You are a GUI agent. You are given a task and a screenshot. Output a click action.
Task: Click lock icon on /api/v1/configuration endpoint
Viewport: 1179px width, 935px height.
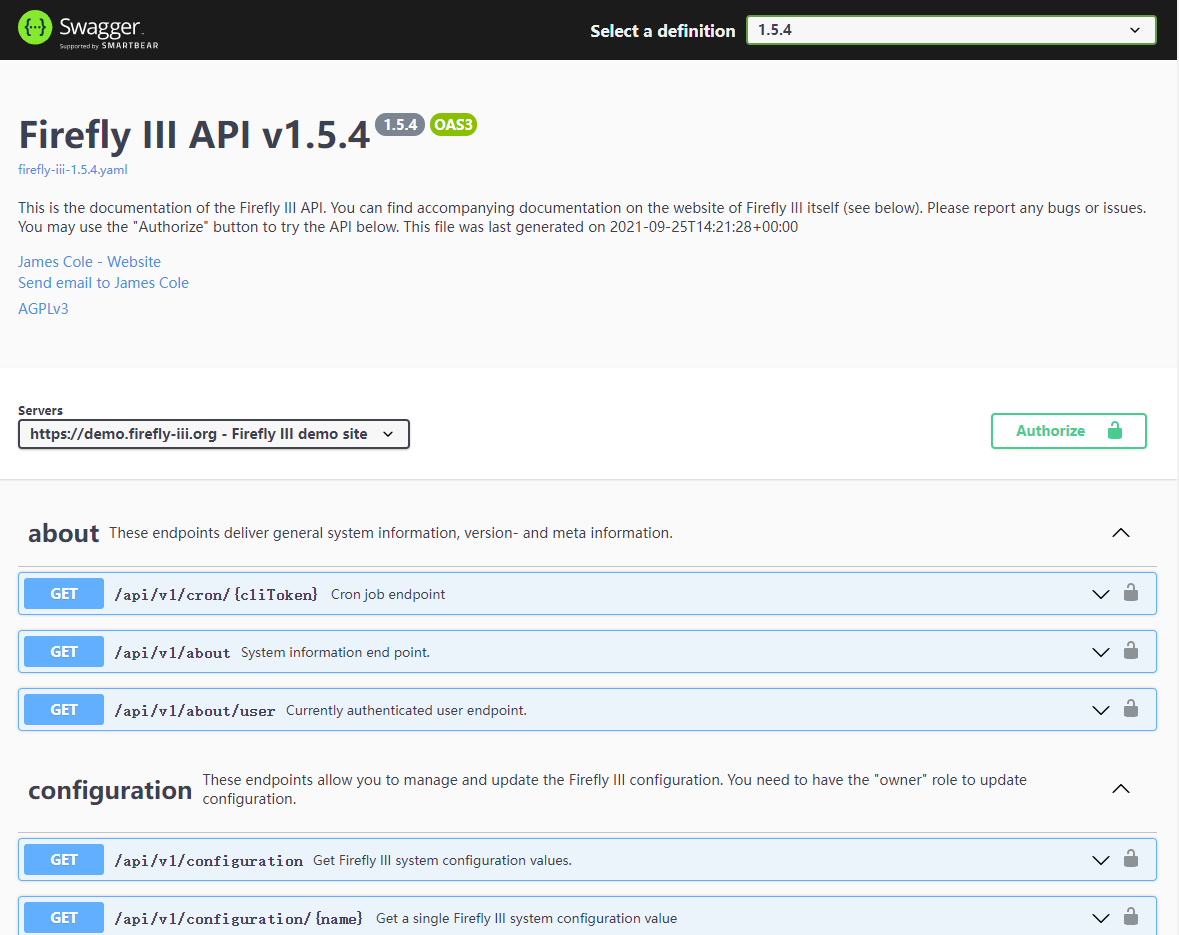pos(1130,859)
